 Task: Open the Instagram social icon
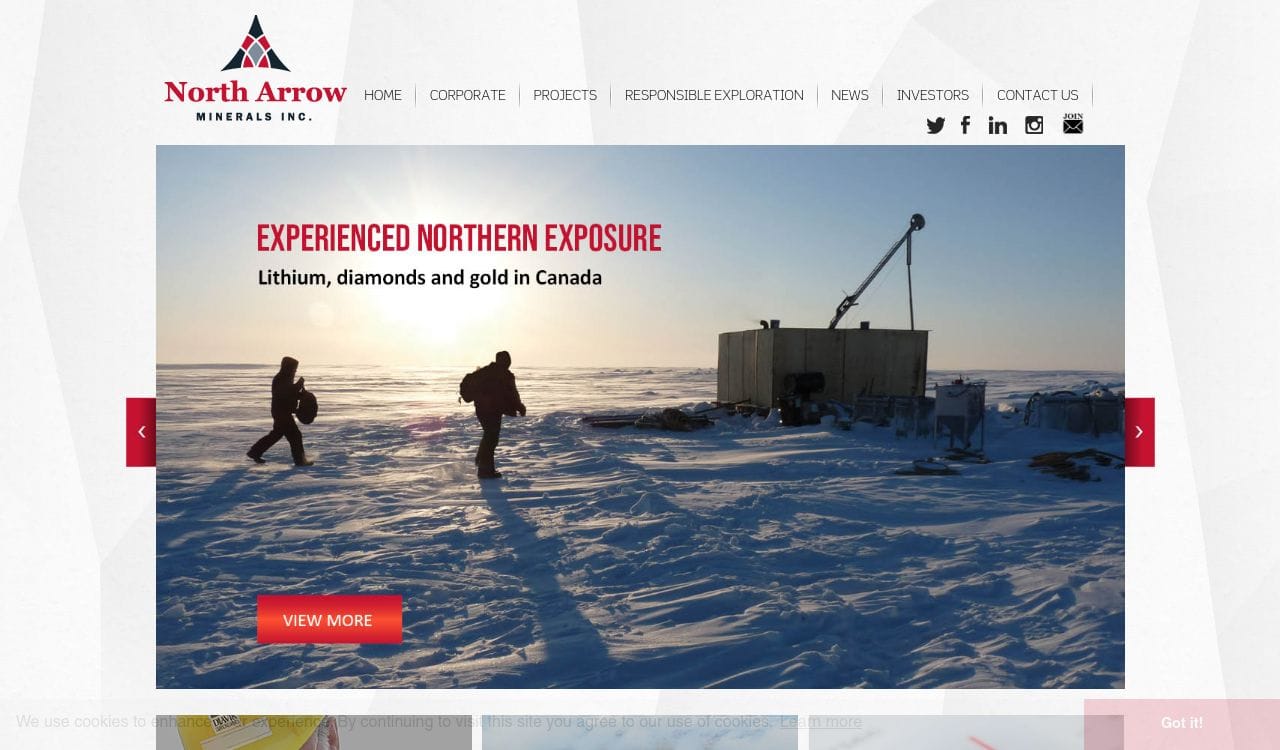click(x=1034, y=125)
